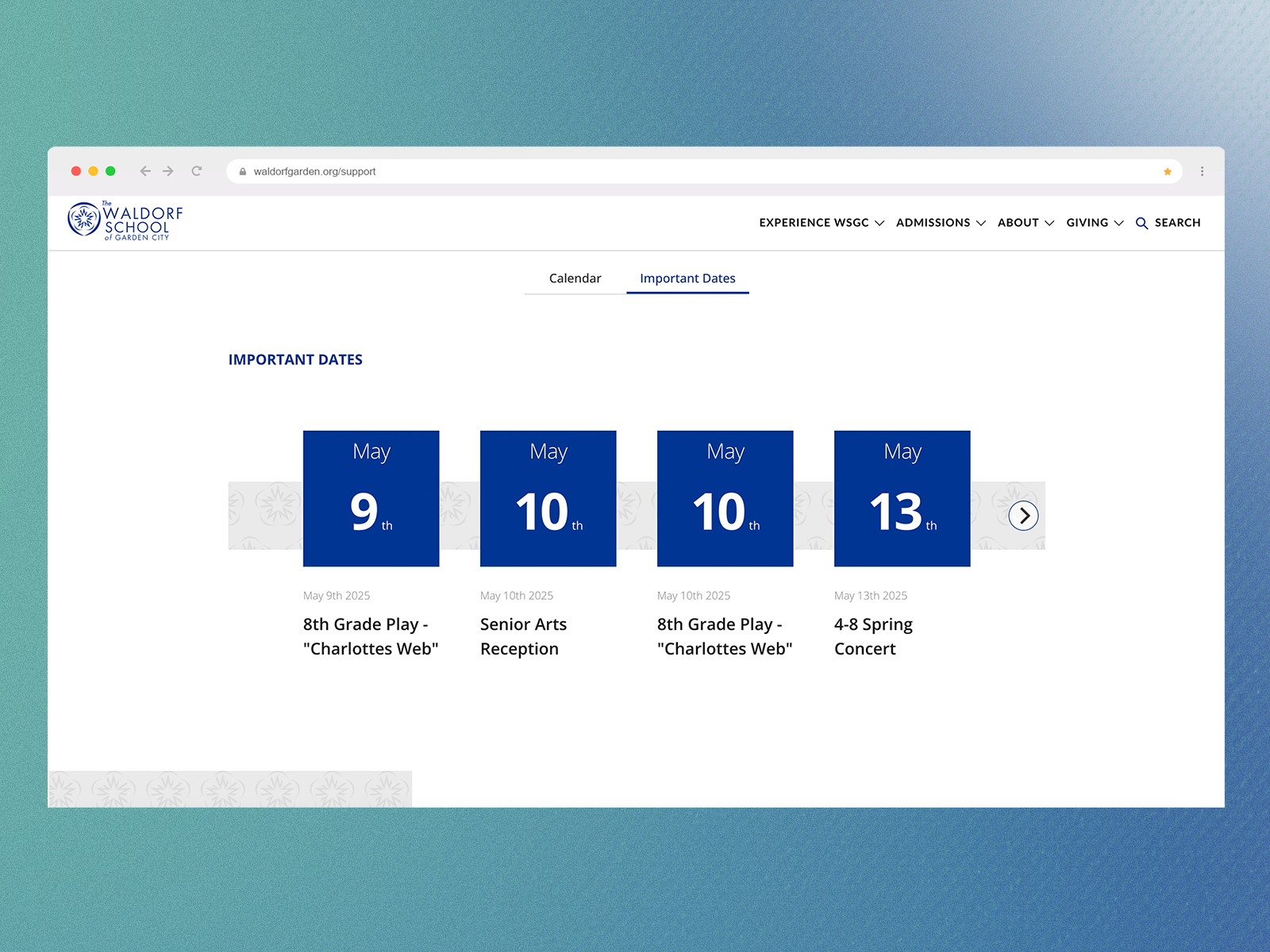This screenshot has width=1270, height=952.
Task: Open the GIVING menu item
Action: pyautogui.click(x=1087, y=223)
